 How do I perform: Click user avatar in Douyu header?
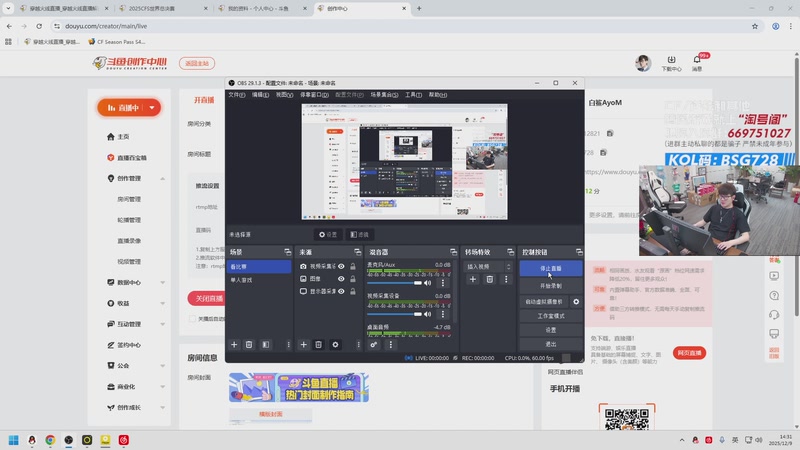643,63
